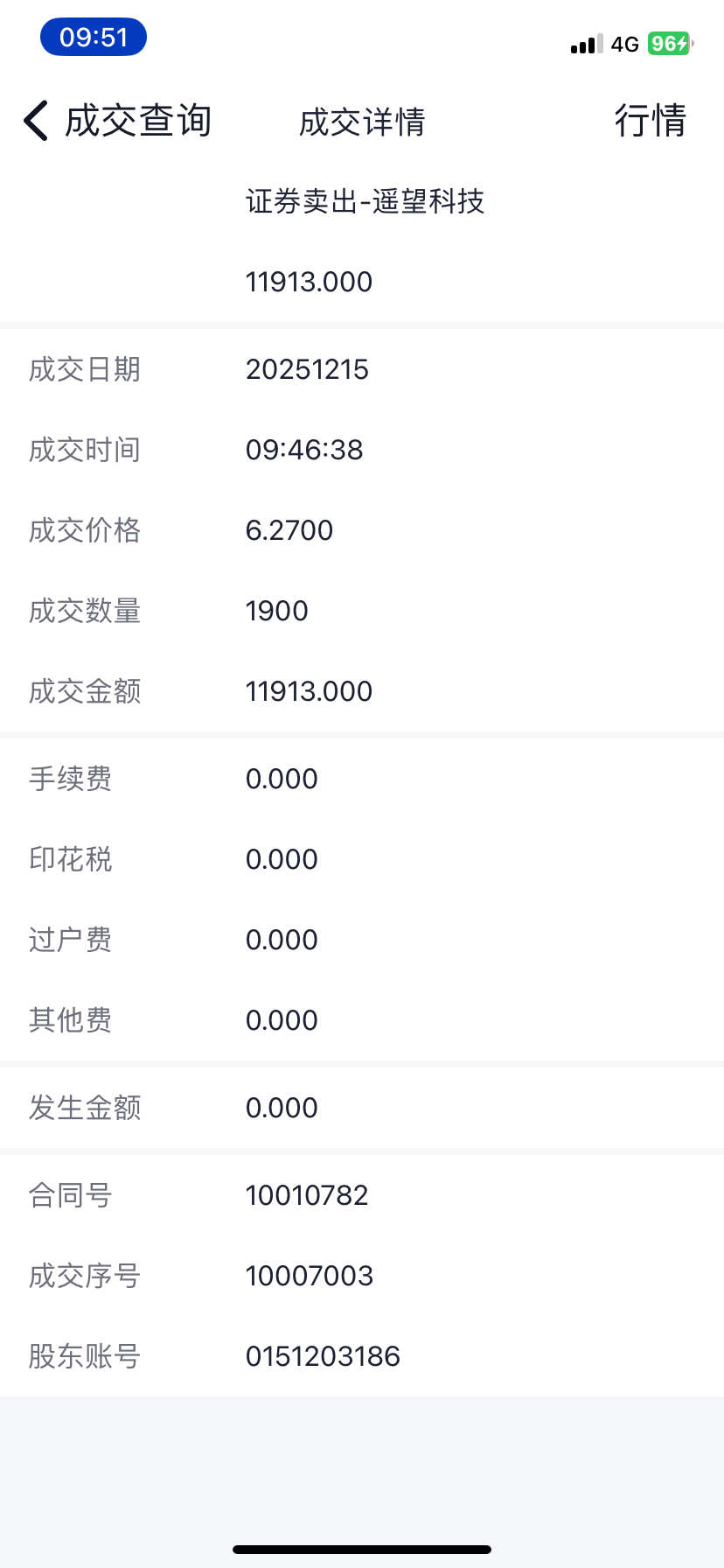This screenshot has height=1568, width=724.
Task: Select 合同号 value 10010782
Action: [x=307, y=1196]
